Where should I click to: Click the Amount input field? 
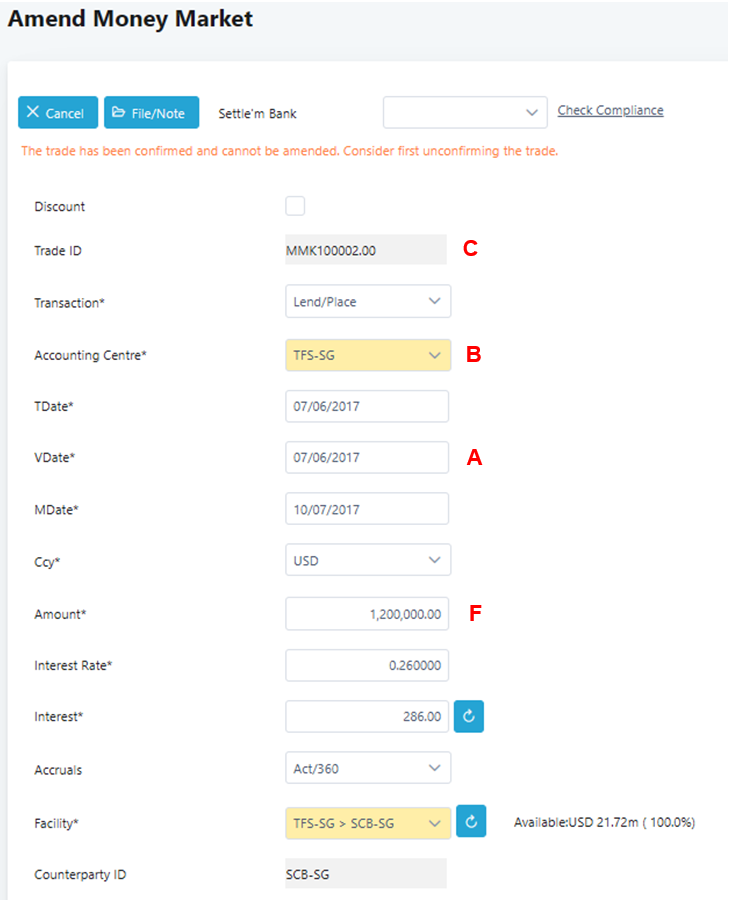(x=367, y=614)
